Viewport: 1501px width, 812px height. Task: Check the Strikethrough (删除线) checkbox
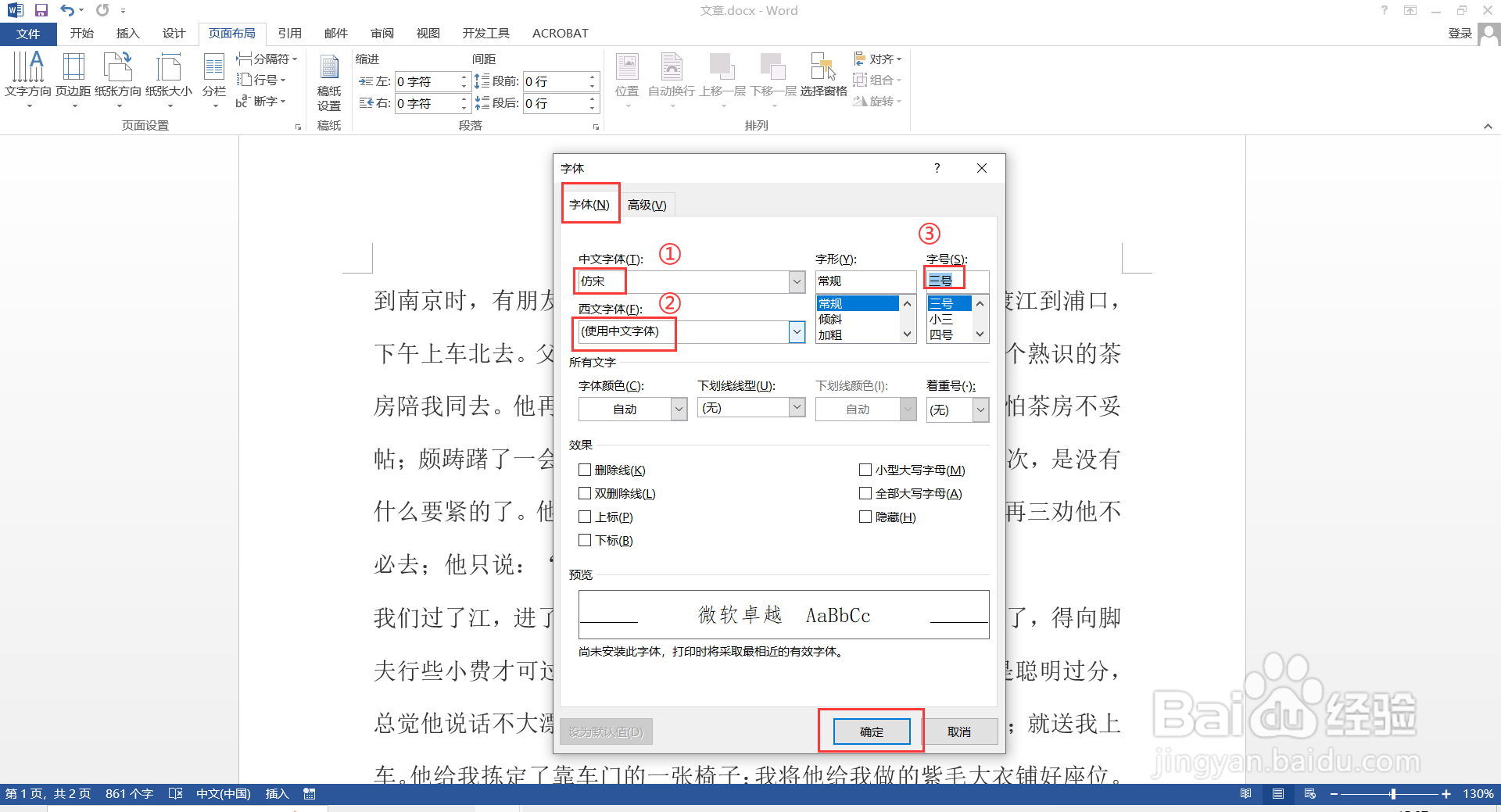(585, 470)
